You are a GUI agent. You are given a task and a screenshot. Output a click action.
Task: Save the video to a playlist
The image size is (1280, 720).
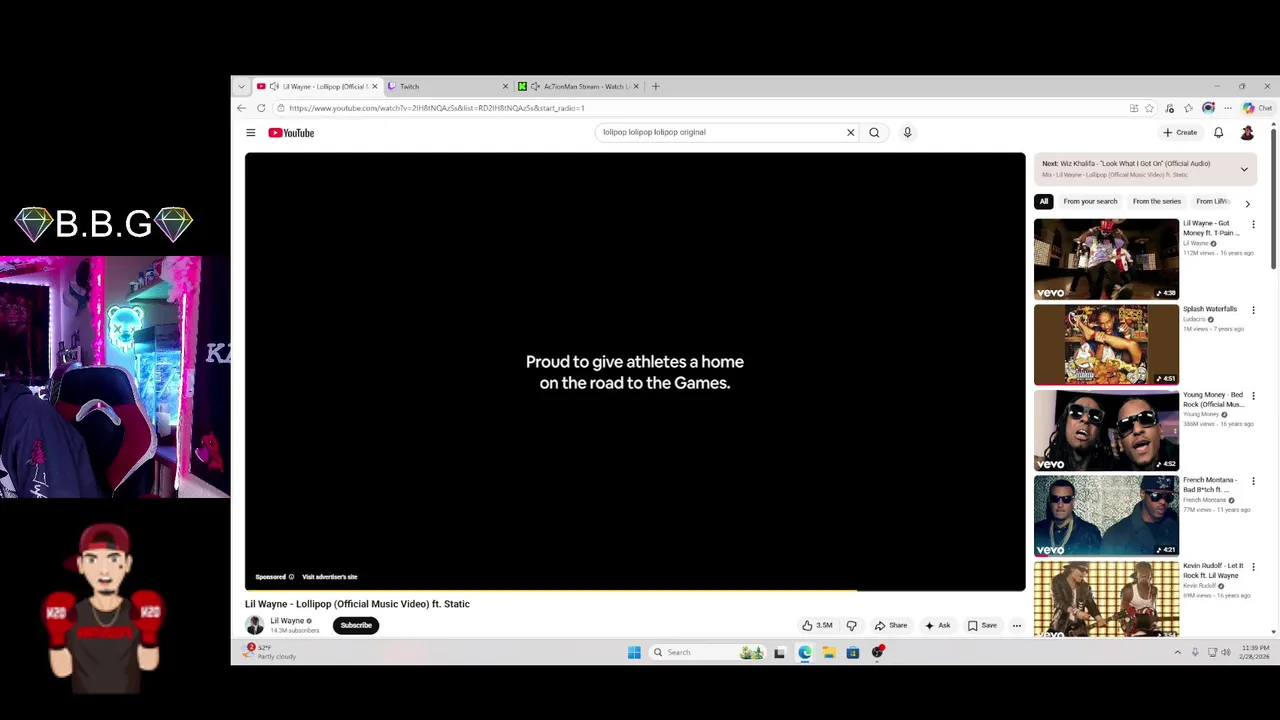[x=982, y=625]
